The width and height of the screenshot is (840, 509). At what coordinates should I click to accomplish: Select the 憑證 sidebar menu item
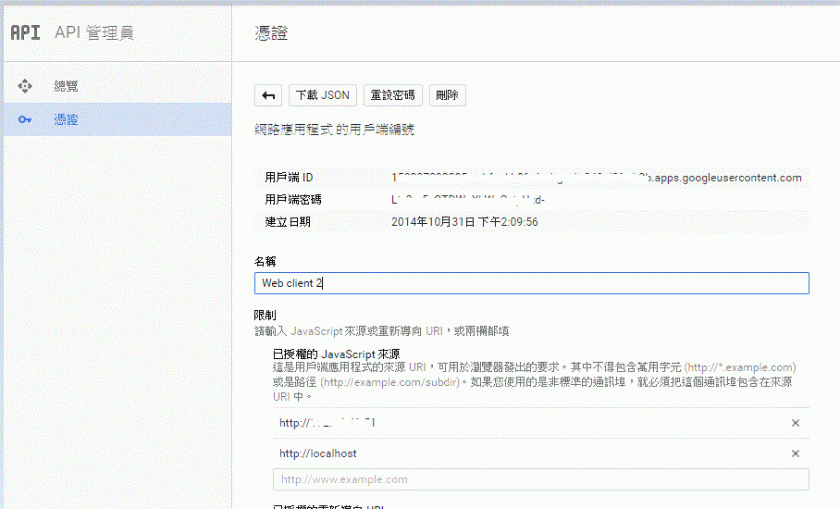[x=66, y=120]
